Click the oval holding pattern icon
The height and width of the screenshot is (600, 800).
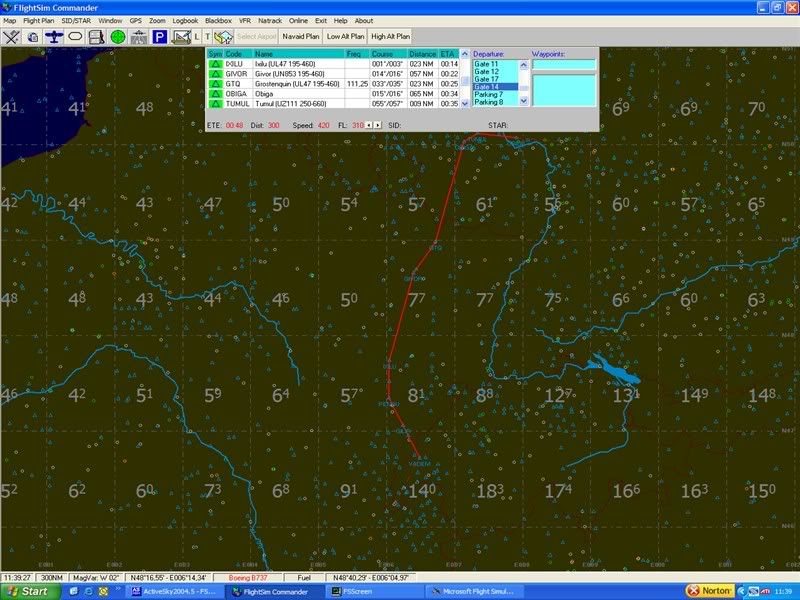point(75,37)
